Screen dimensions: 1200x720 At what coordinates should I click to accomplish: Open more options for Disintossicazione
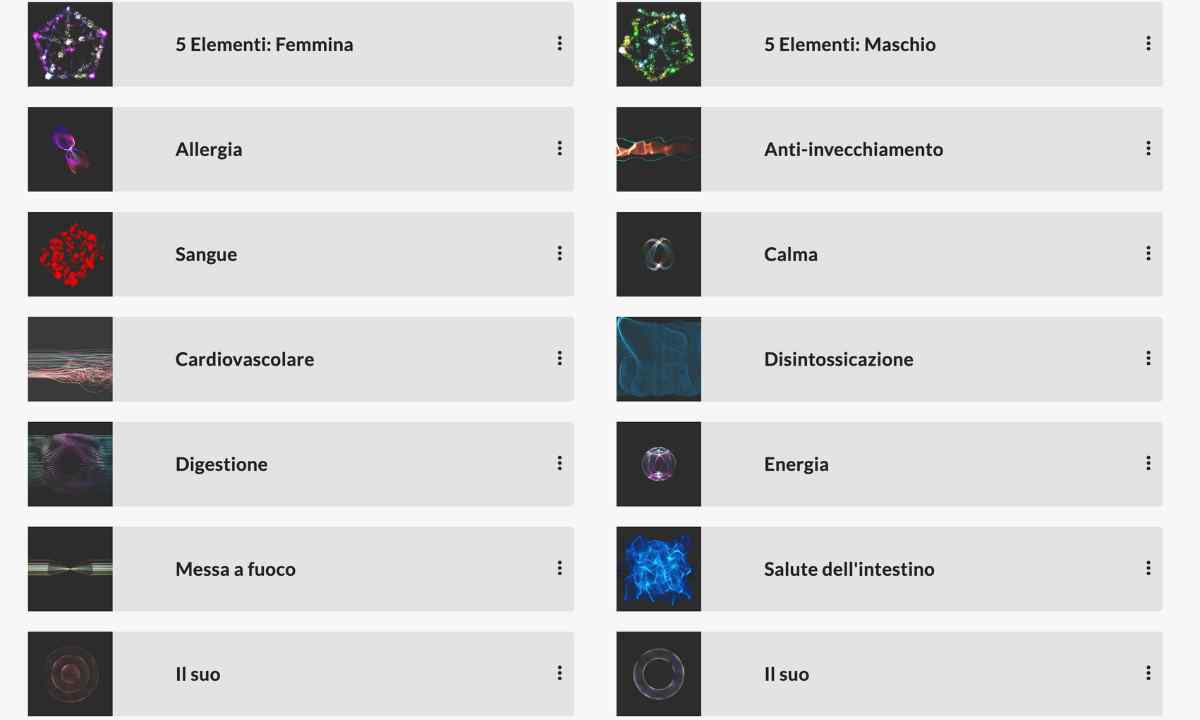coord(1148,358)
